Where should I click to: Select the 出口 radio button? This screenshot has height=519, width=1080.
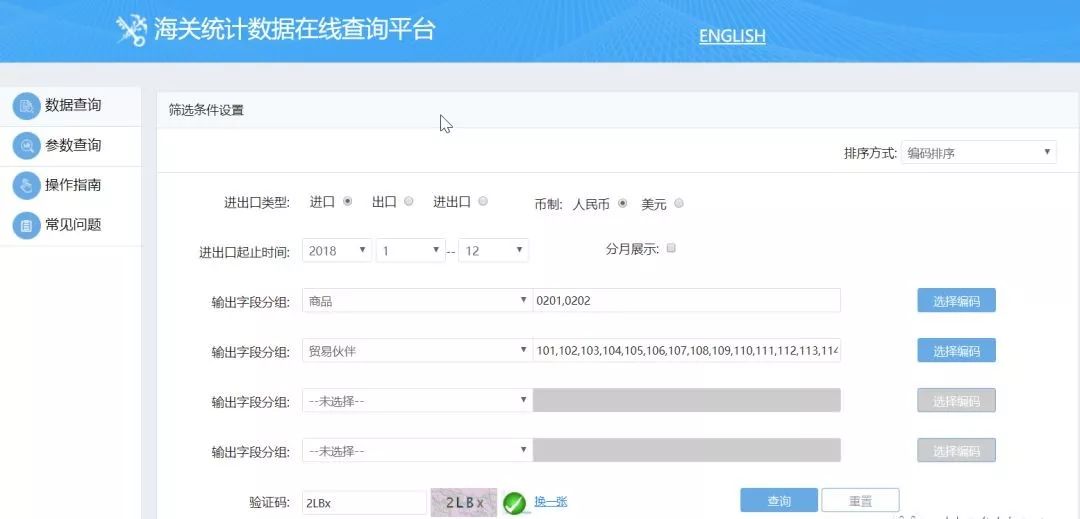(408, 202)
